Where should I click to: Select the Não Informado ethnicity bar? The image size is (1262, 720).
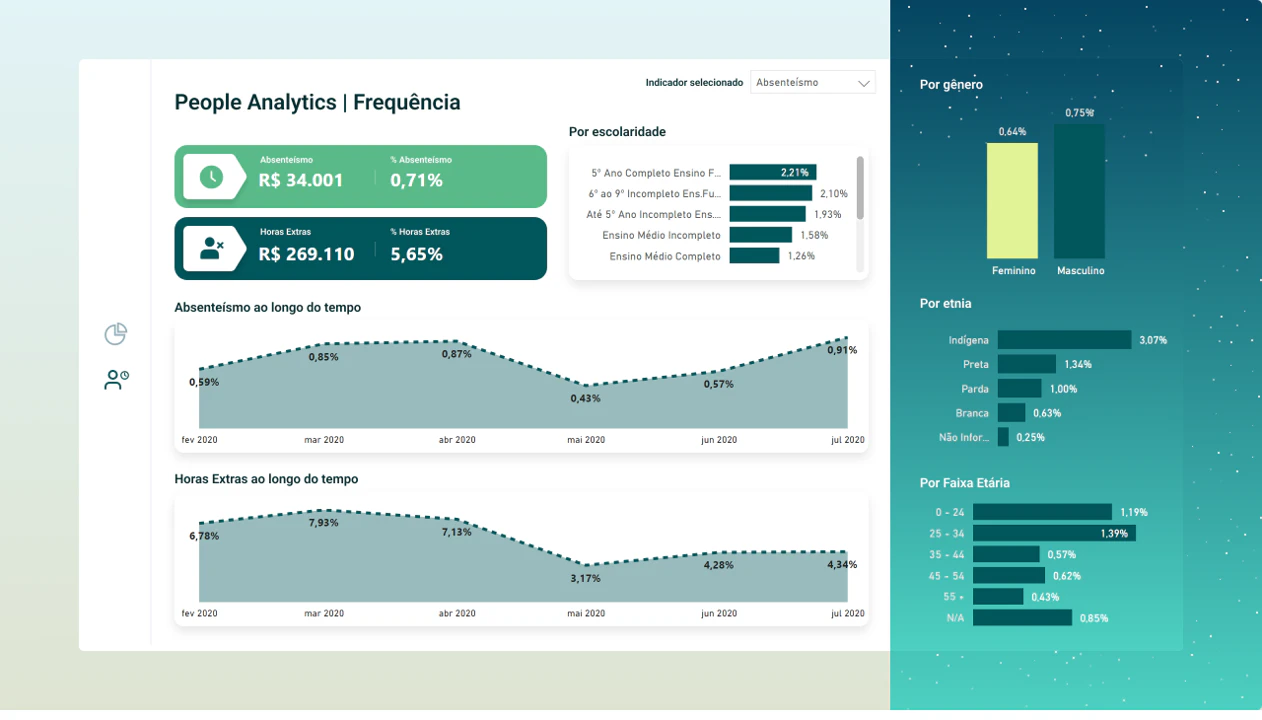click(1003, 437)
